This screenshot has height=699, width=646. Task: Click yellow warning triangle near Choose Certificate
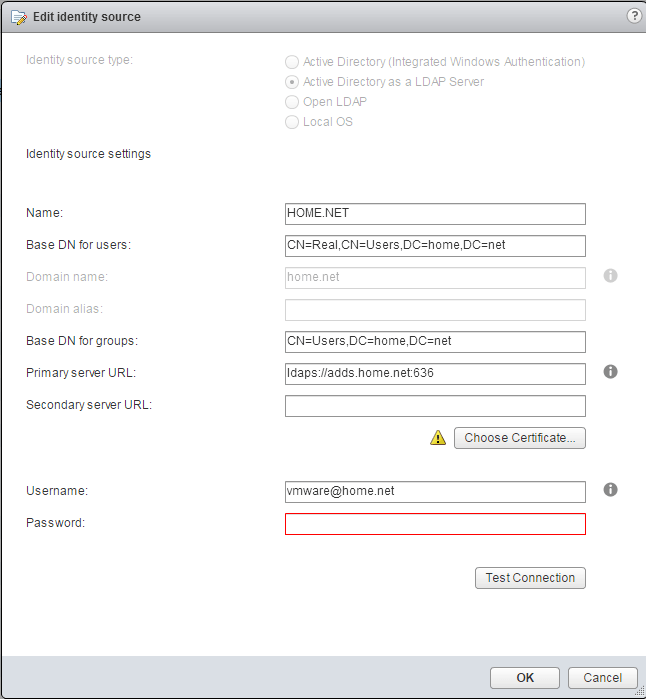click(438, 438)
